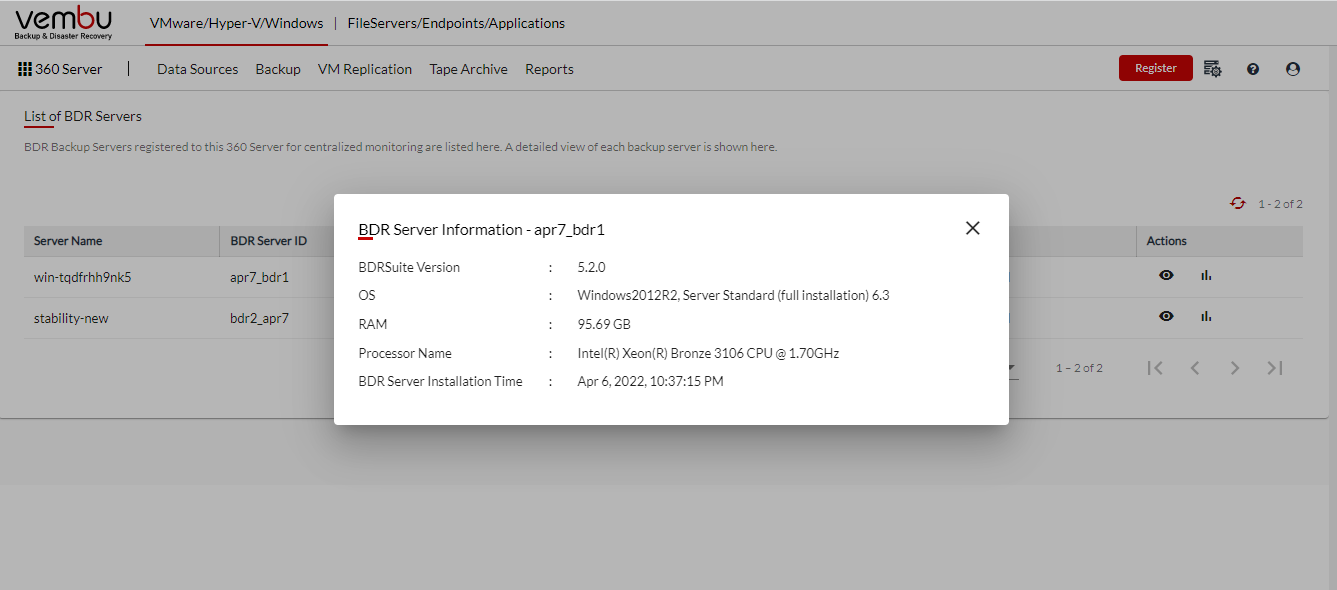This screenshot has width=1337, height=590.
Task: Click the Processor Name label
Action: [x=405, y=353]
